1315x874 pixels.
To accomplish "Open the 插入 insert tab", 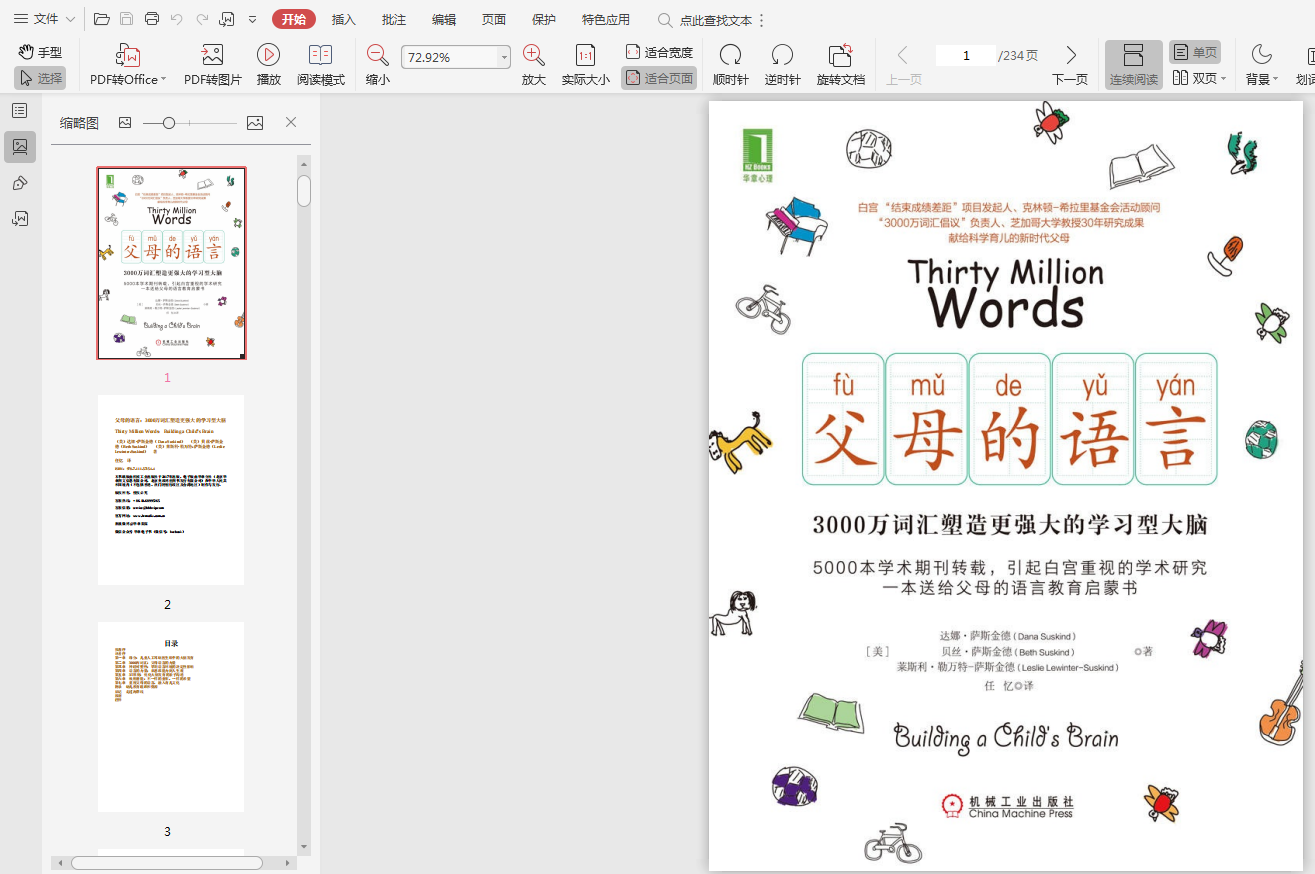I will click(343, 19).
